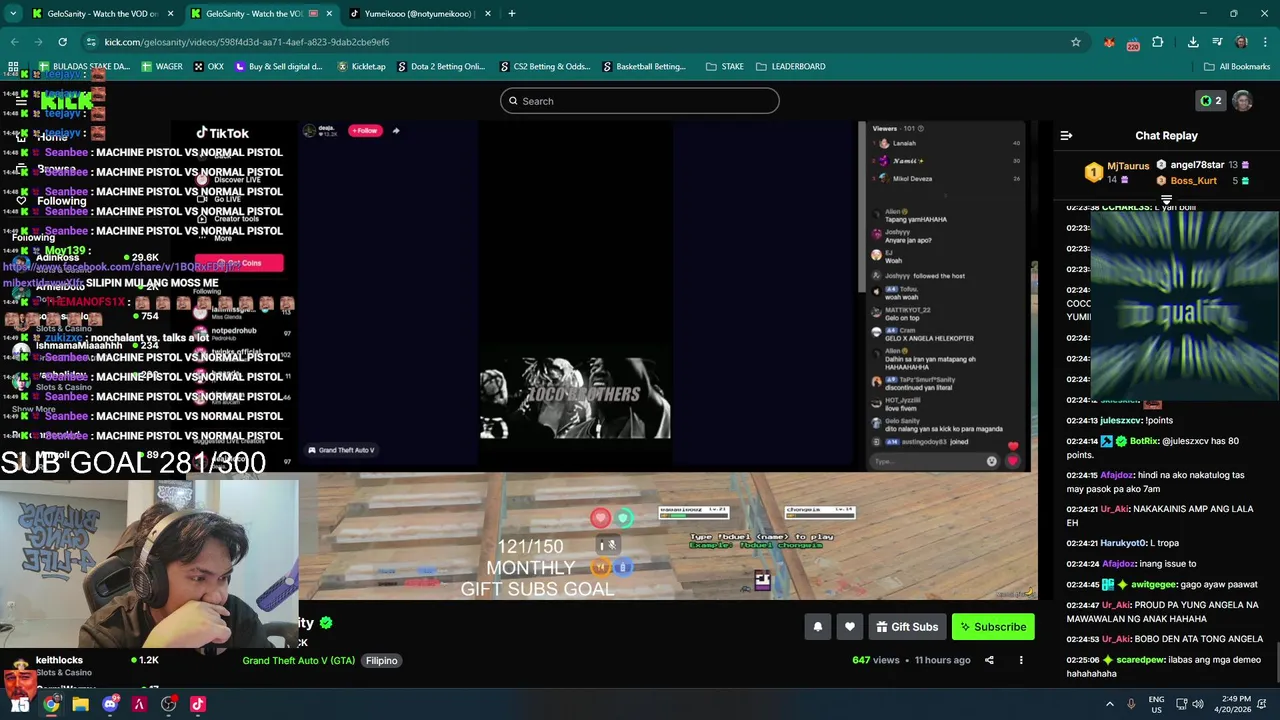Toggle follow with the heart button

click(x=849, y=627)
